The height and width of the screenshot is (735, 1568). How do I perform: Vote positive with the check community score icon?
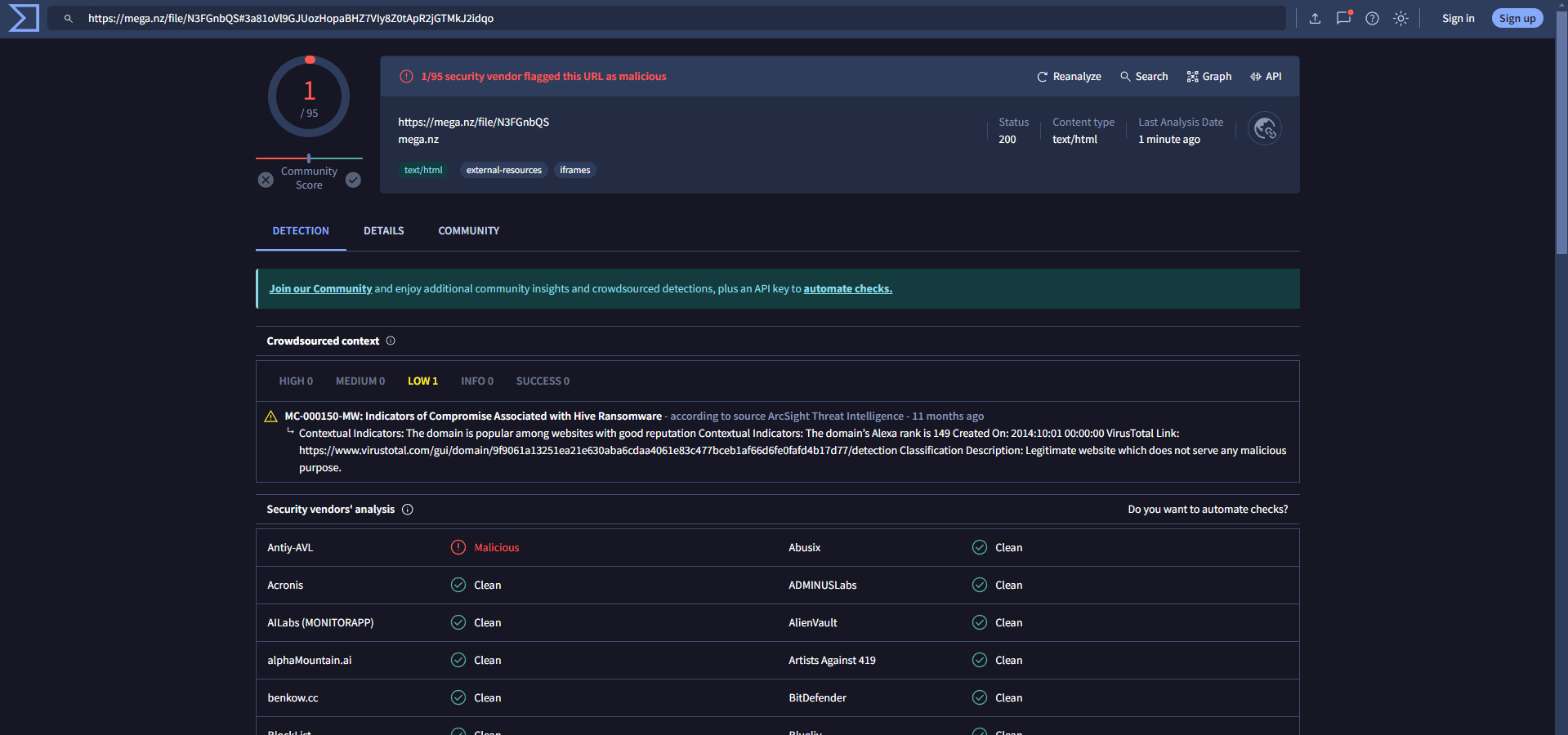(x=353, y=180)
